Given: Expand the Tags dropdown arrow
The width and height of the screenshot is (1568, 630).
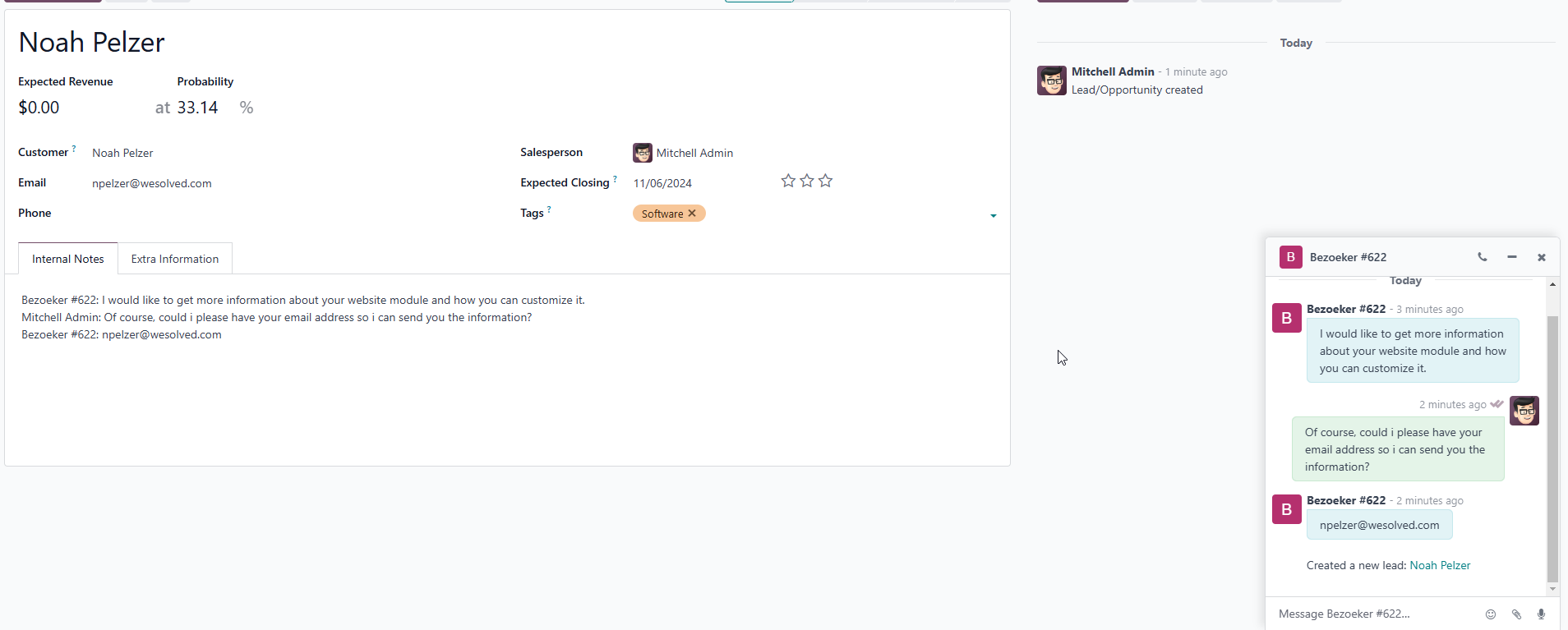Looking at the screenshot, I should click(993, 216).
